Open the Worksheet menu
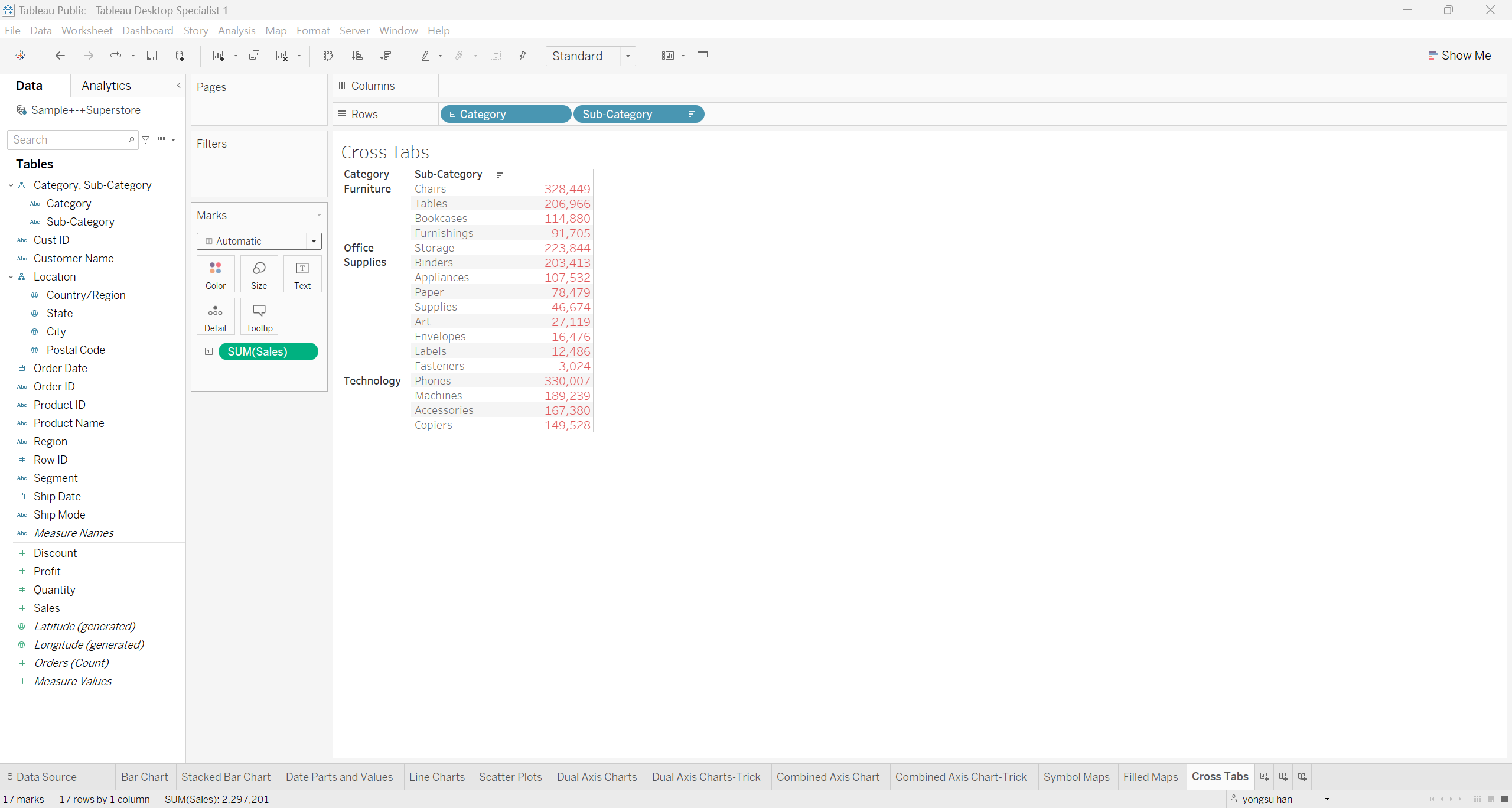Image resolution: width=1512 pixels, height=808 pixels. pyautogui.click(x=86, y=30)
